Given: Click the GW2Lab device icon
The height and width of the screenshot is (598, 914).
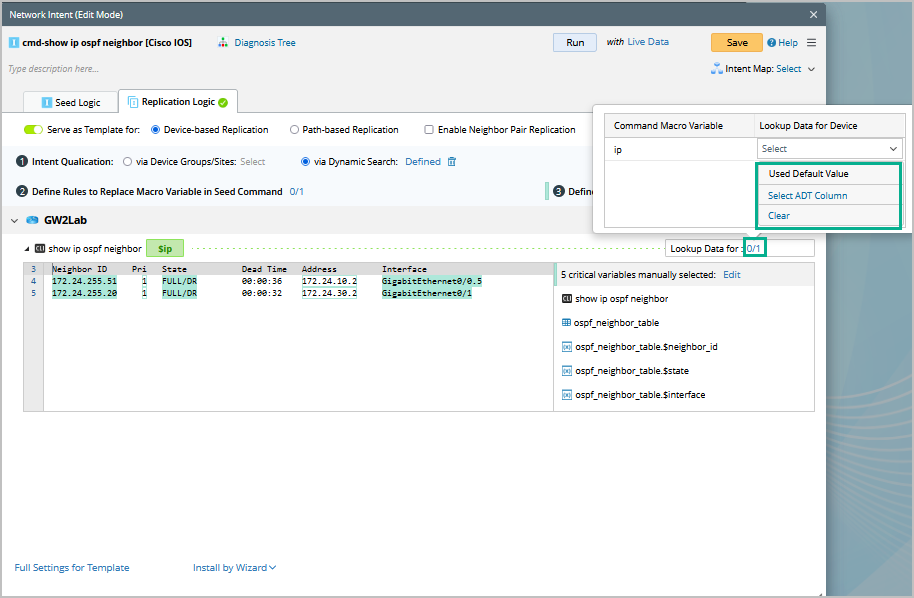Looking at the screenshot, I should pos(32,220).
